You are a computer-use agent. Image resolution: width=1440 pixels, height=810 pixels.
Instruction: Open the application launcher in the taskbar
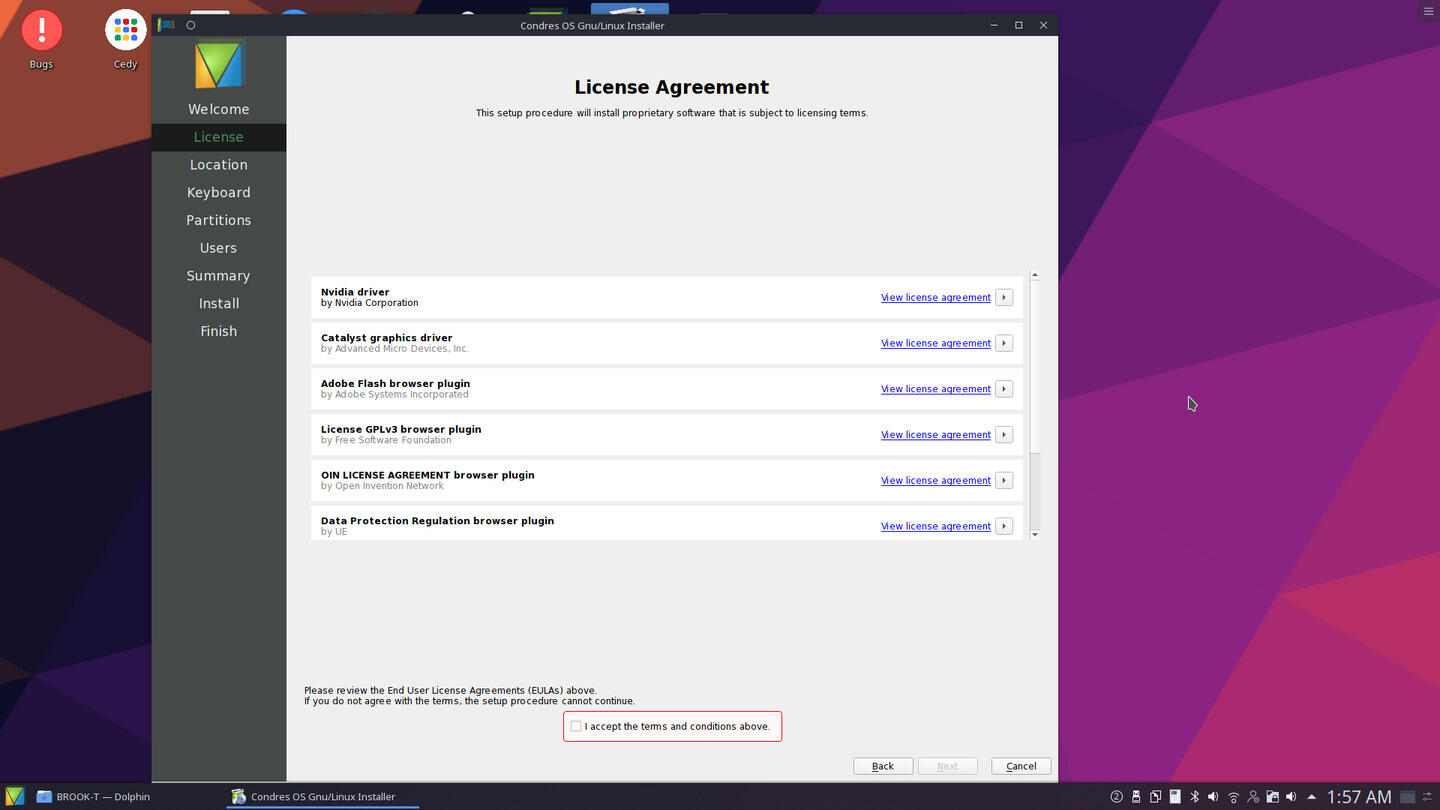pos(14,797)
